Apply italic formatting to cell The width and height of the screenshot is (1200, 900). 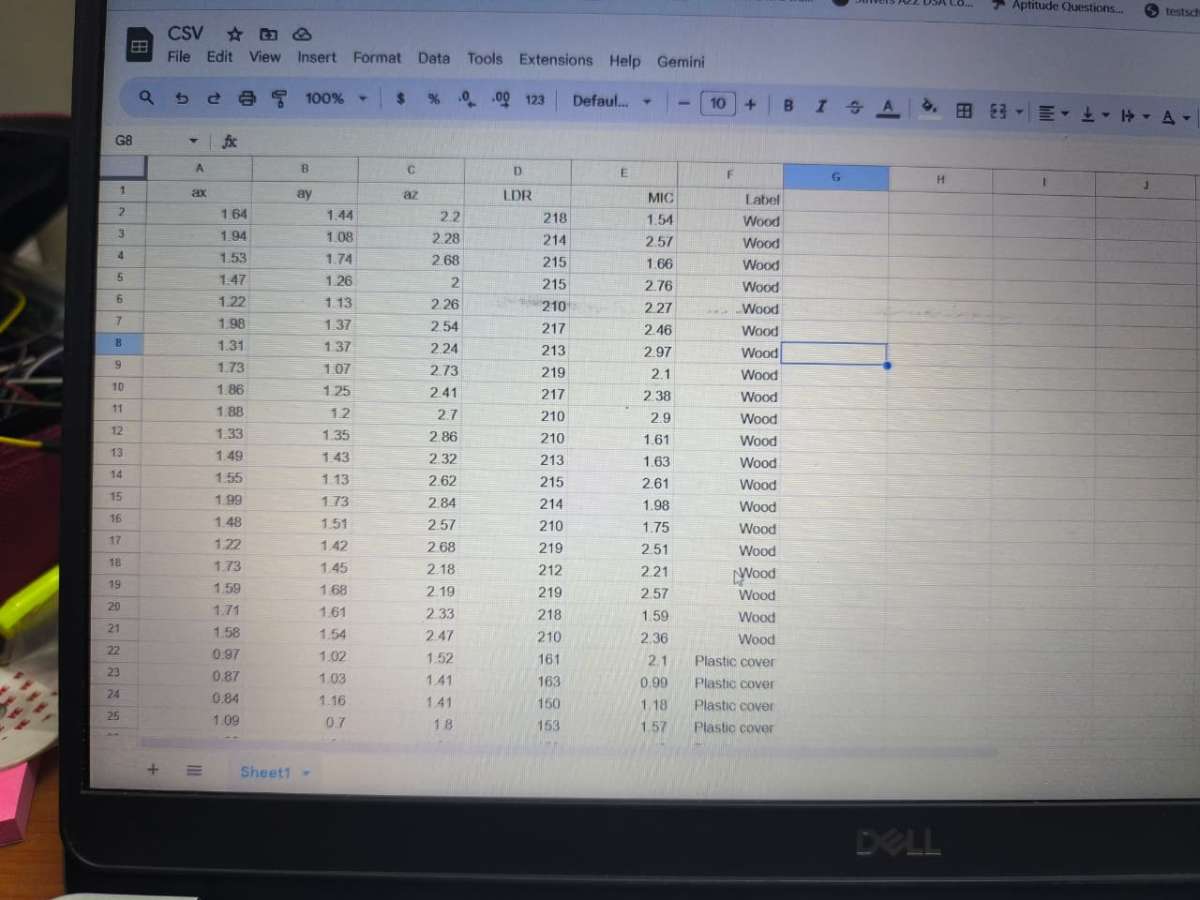coord(821,105)
